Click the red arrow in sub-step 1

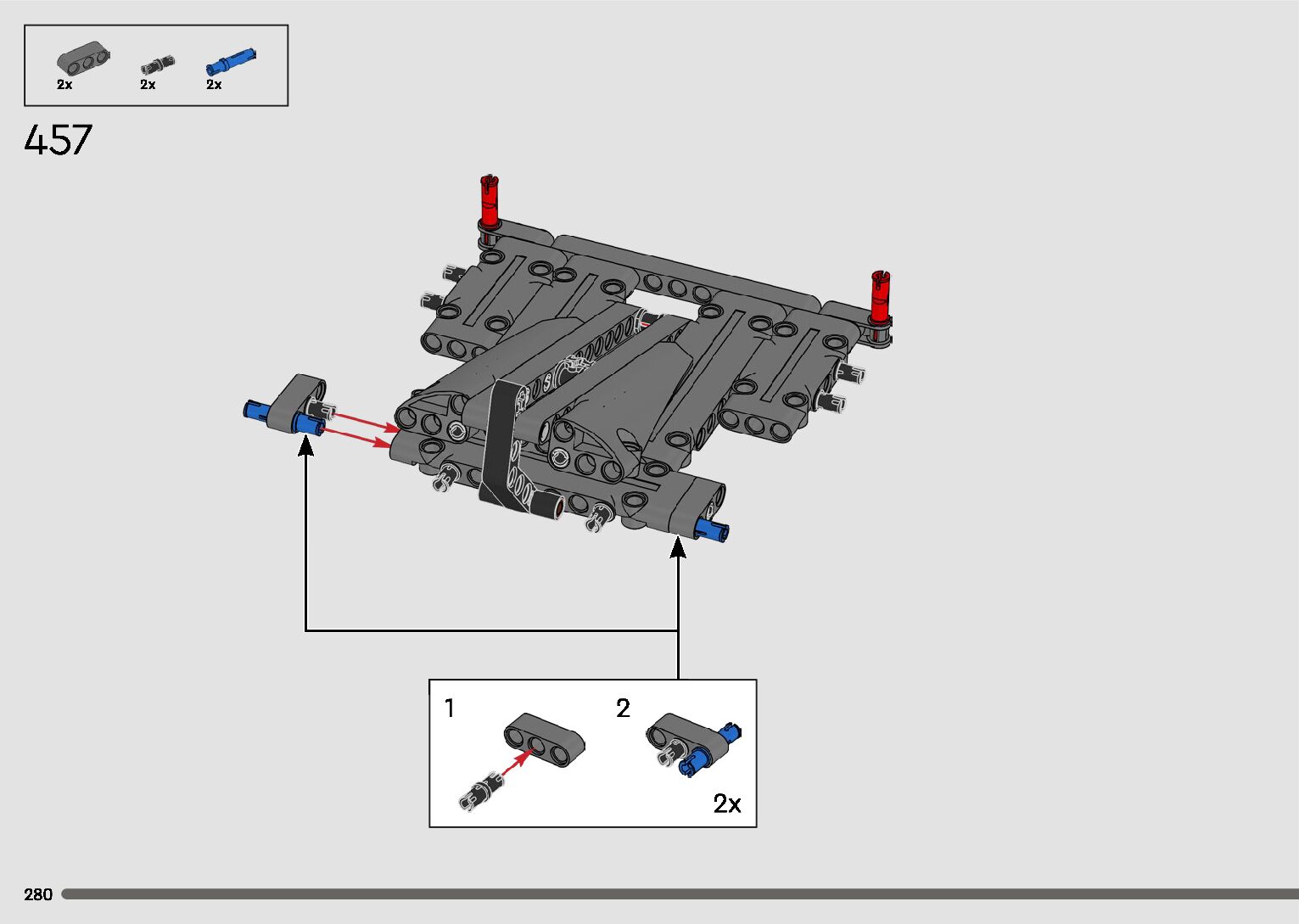(x=514, y=763)
